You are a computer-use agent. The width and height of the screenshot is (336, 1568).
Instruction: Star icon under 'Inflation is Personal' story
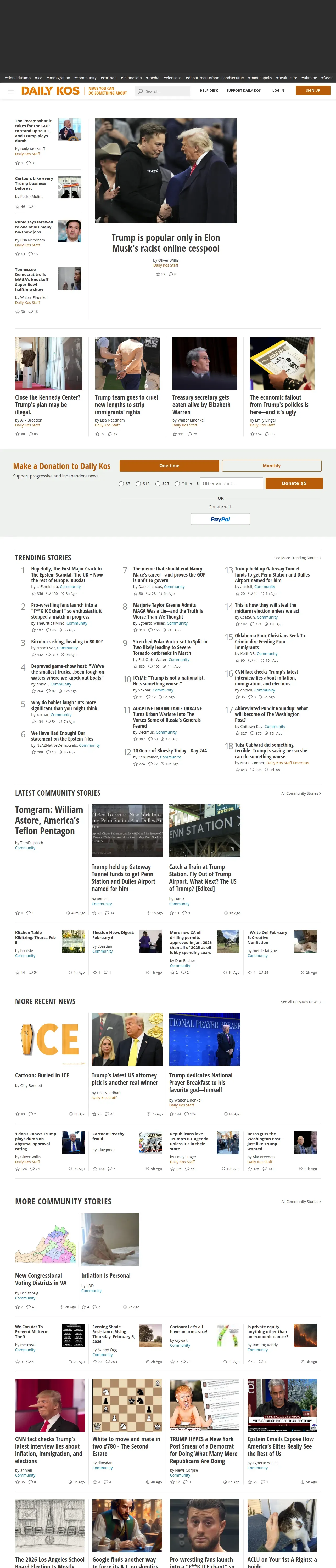83,1307
